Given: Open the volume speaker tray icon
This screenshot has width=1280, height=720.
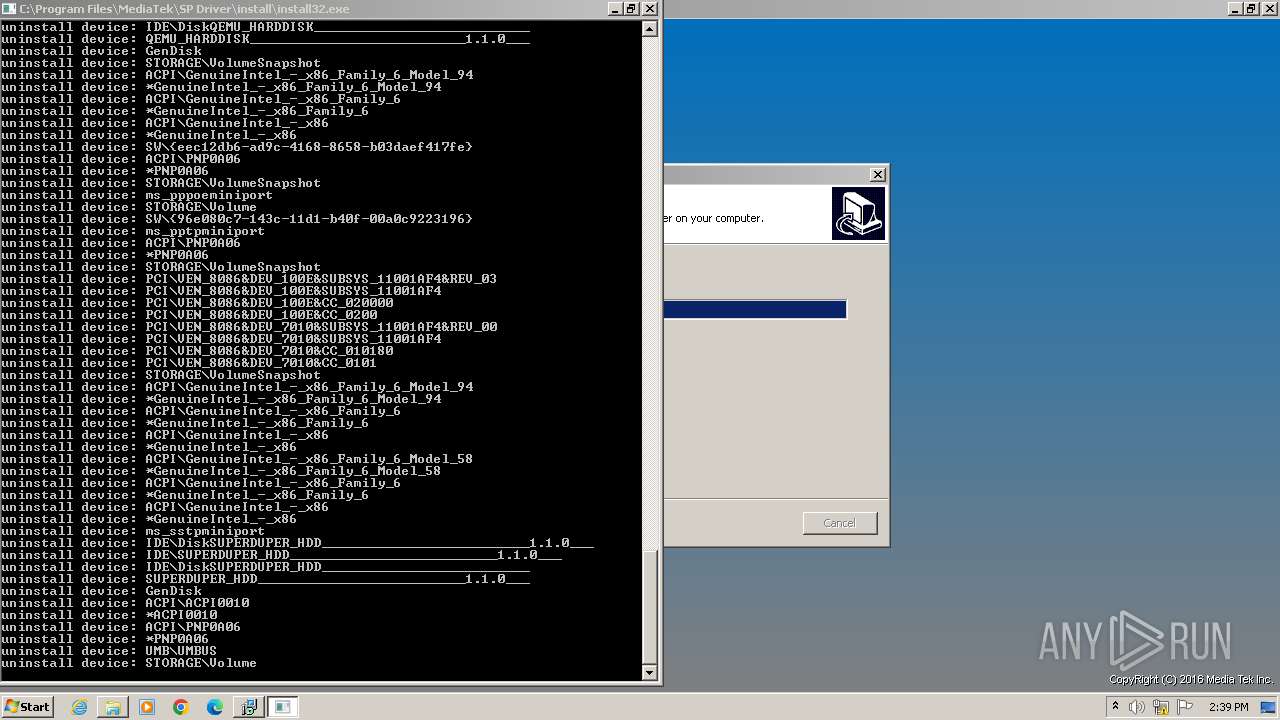Looking at the screenshot, I should [1137, 707].
